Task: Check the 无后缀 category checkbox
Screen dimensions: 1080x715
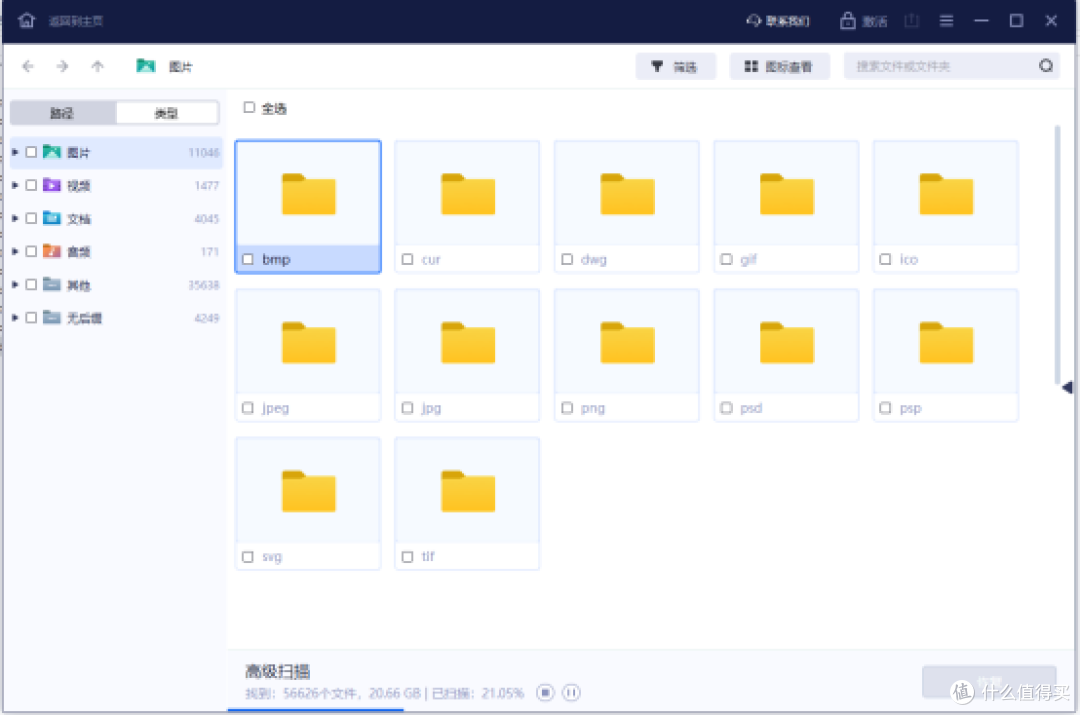Action: click(x=31, y=318)
